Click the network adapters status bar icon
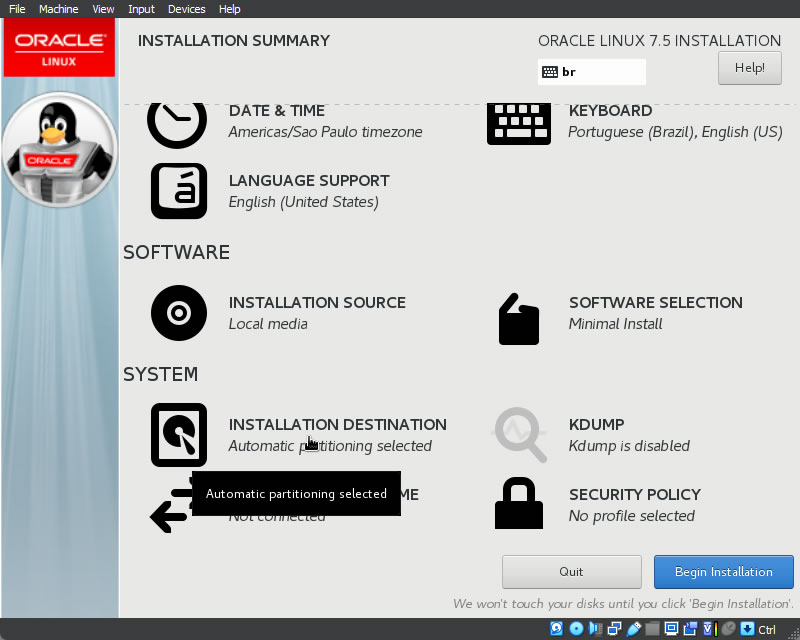The height and width of the screenshot is (640, 800). pyautogui.click(x=614, y=628)
